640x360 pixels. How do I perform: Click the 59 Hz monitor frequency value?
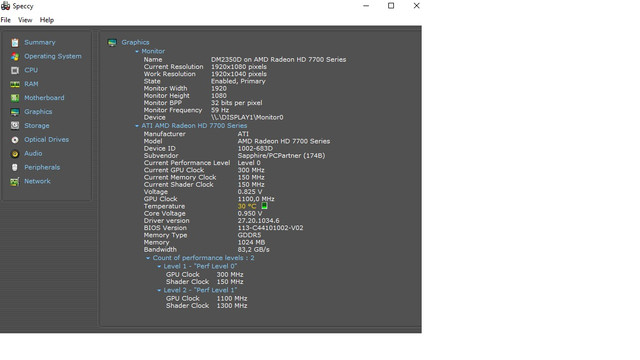(220, 110)
